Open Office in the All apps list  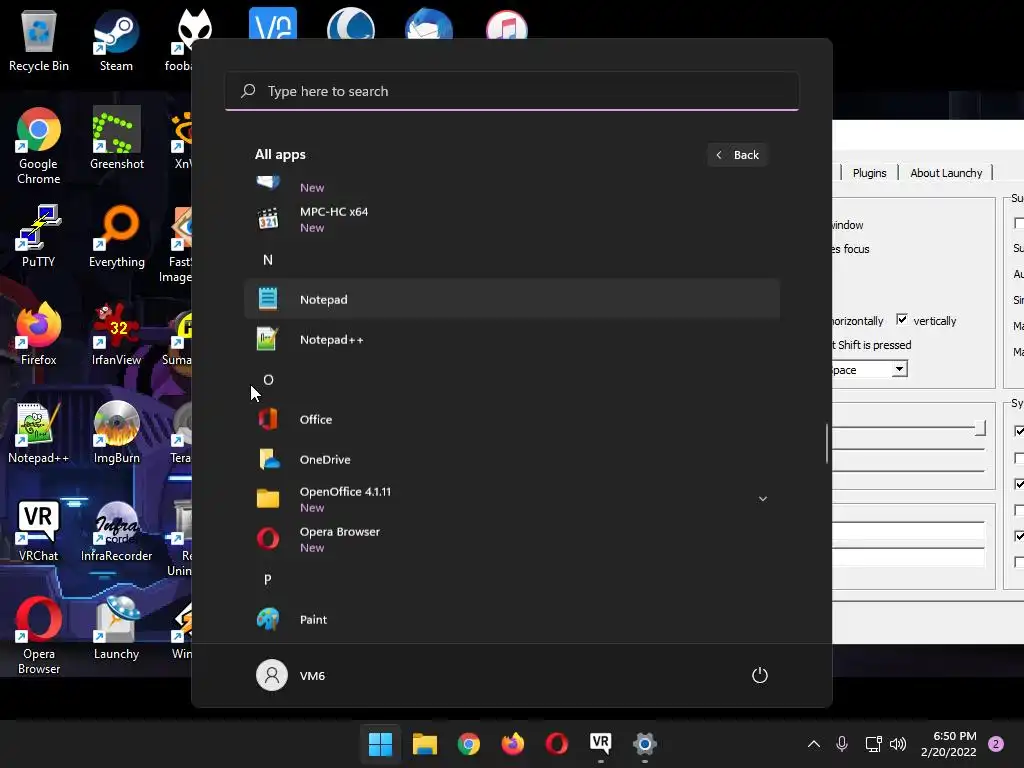511,419
